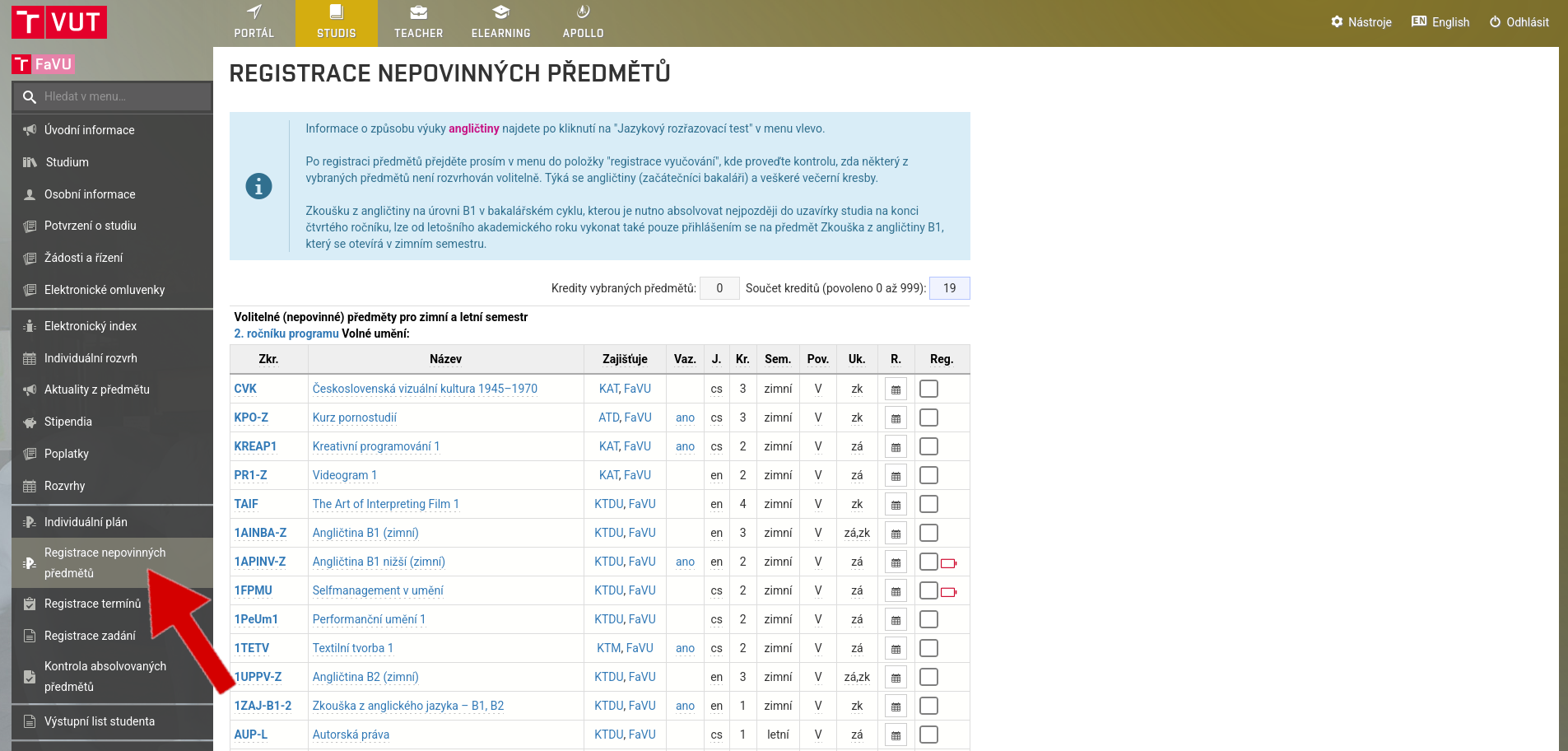Click the red icon beside 1FPMU checkbox

click(x=949, y=592)
